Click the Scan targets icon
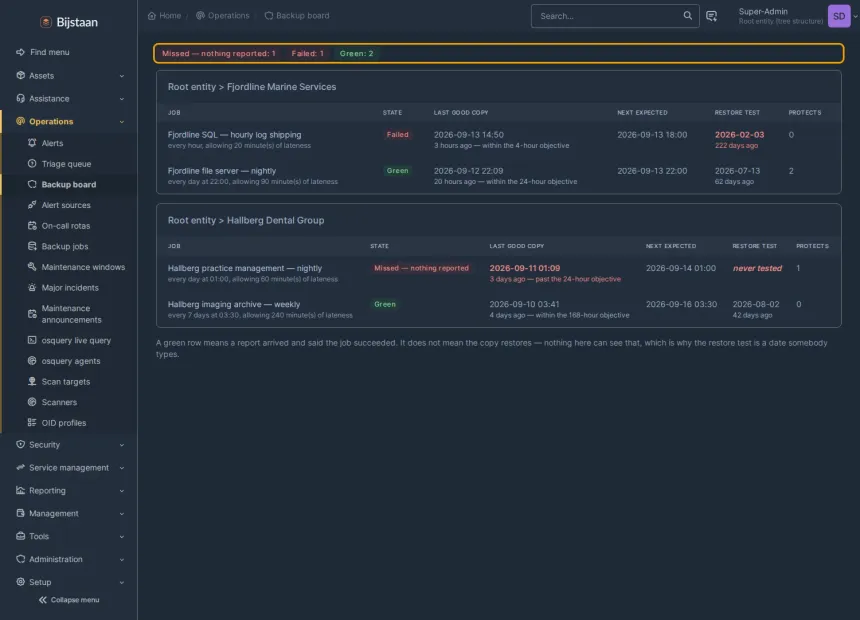The height and width of the screenshot is (620, 860). pos(32,381)
